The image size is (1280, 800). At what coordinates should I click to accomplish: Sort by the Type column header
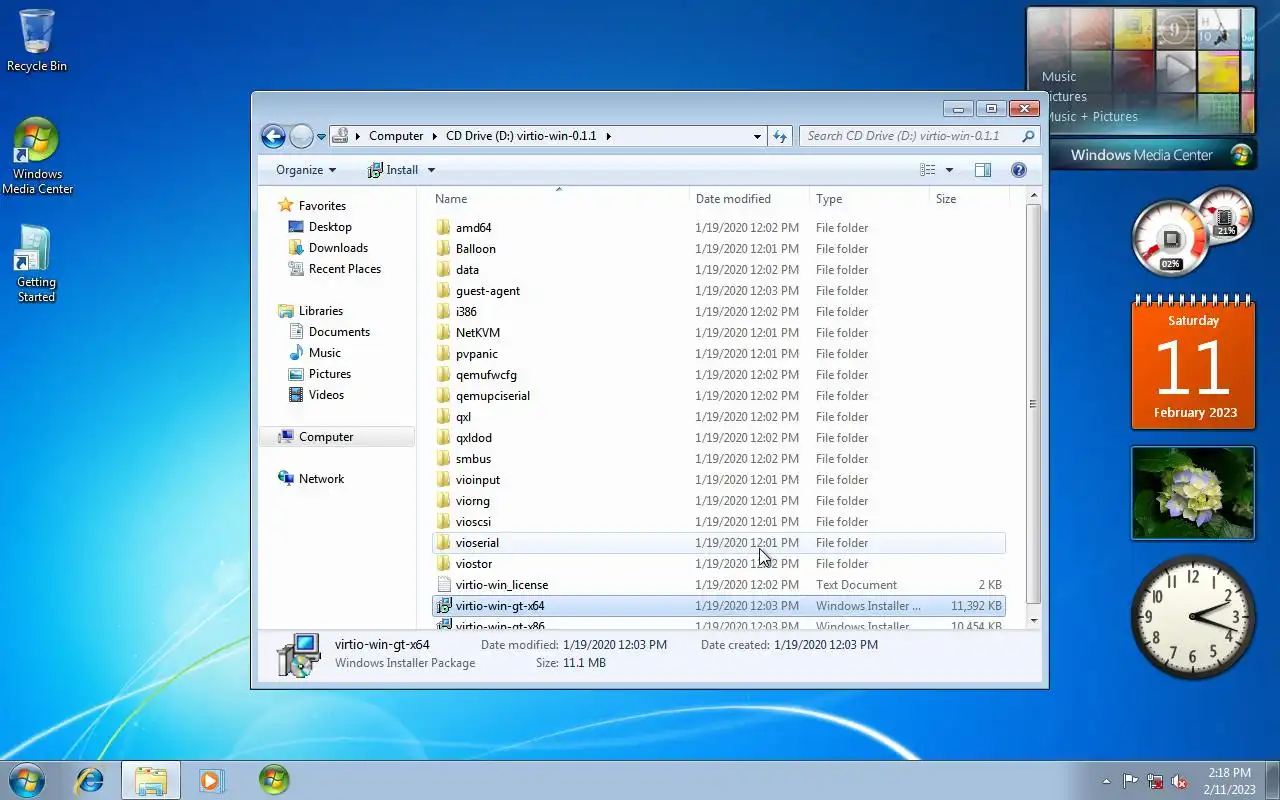(x=869, y=199)
